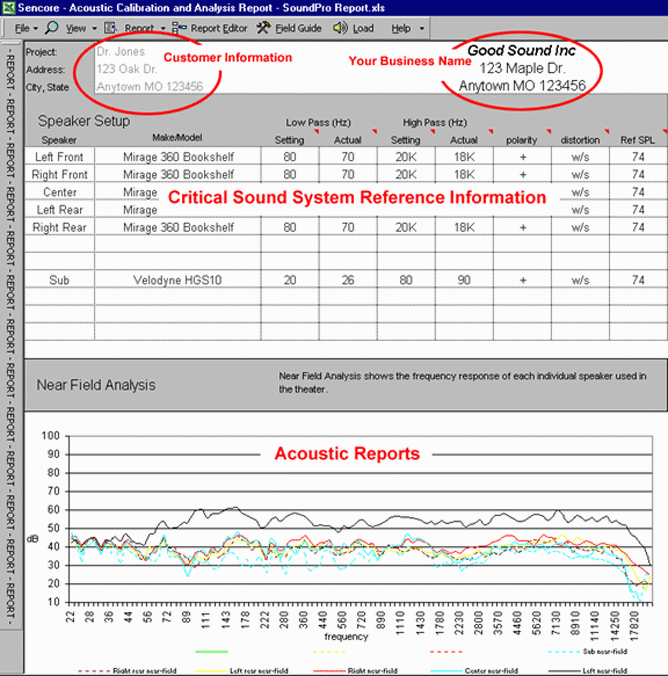Expand the Report dropdown arrow
Screen dimensions: 668x676
pos(163,29)
